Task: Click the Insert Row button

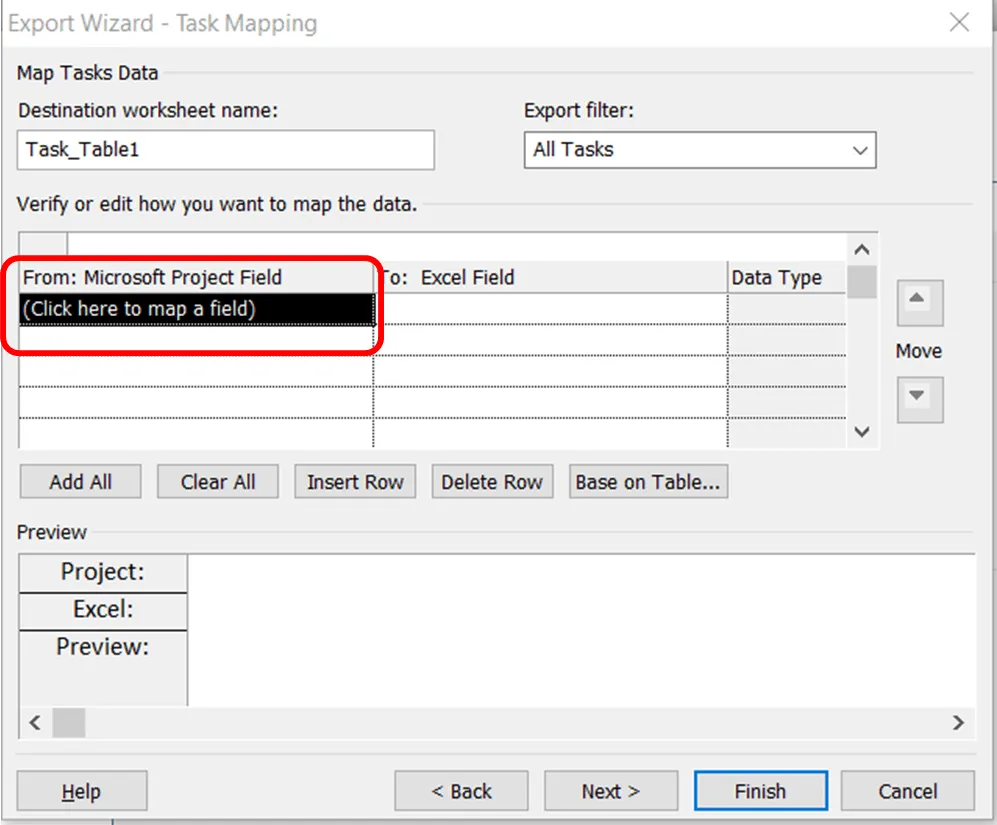Action: point(355,482)
